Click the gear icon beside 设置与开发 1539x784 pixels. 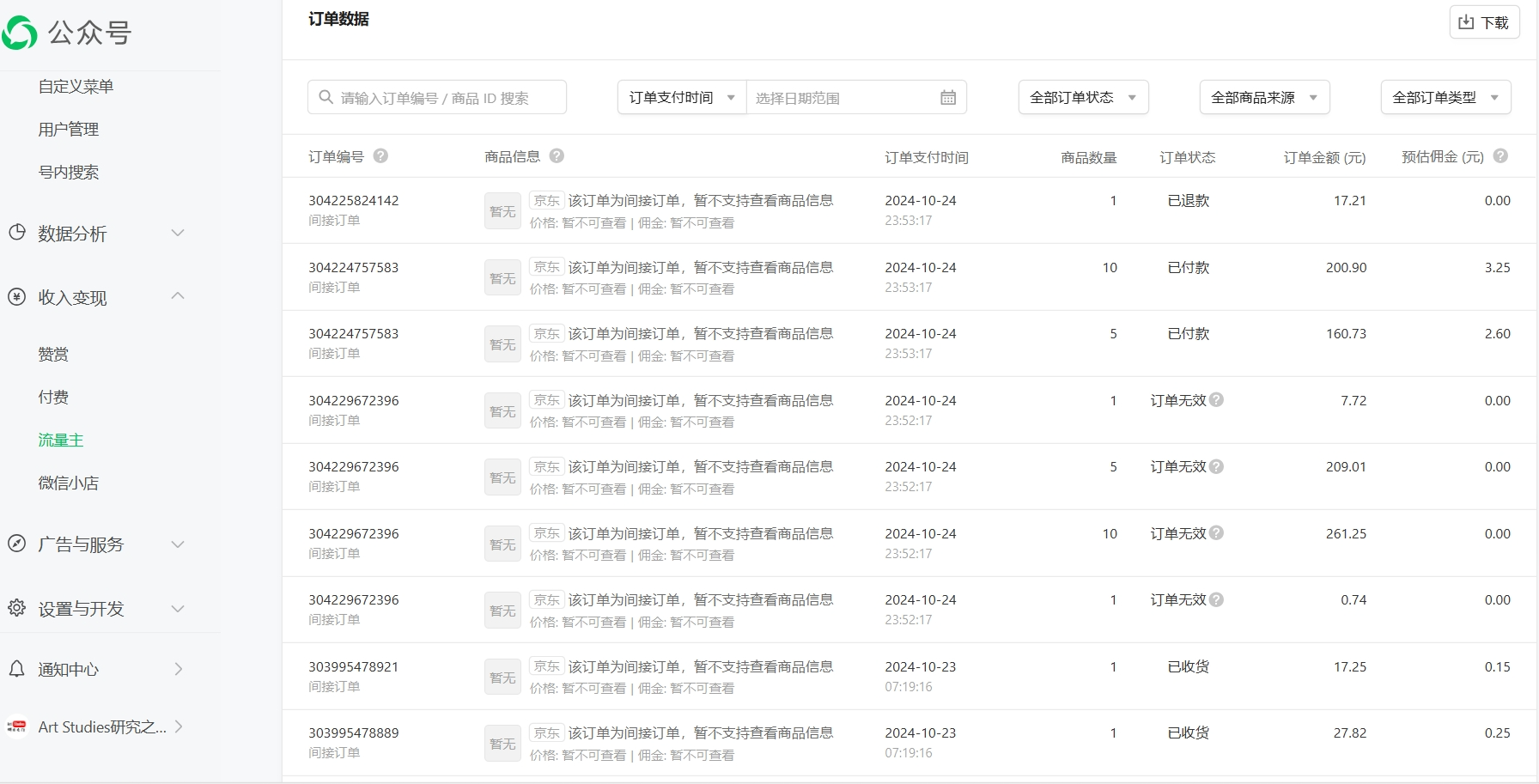[x=16, y=608]
